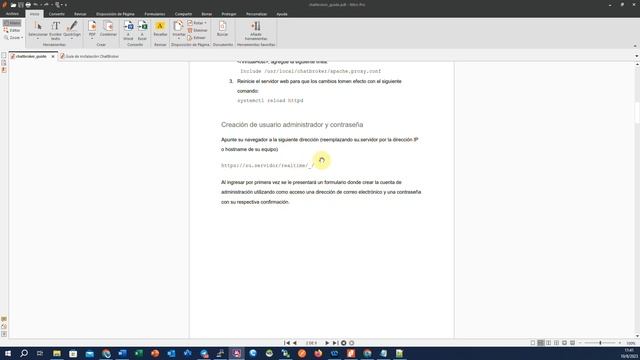The image size is (640, 360).
Task: Go to the previous page
Action: (x=295, y=343)
